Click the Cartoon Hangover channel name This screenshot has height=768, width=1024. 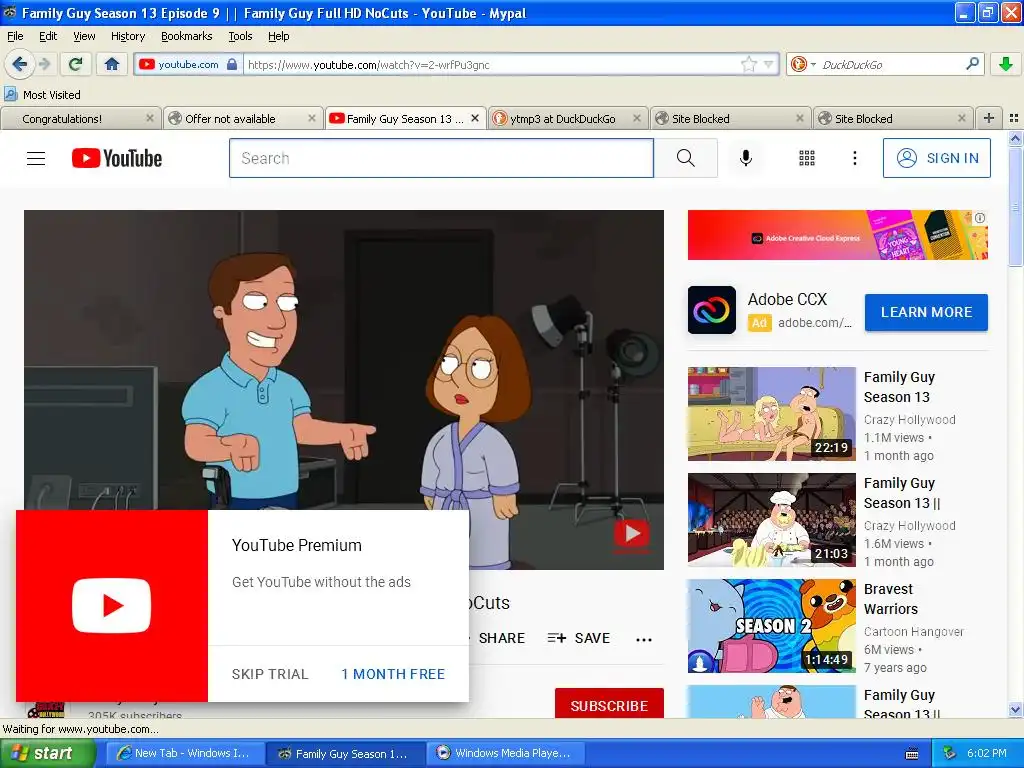point(914,632)
